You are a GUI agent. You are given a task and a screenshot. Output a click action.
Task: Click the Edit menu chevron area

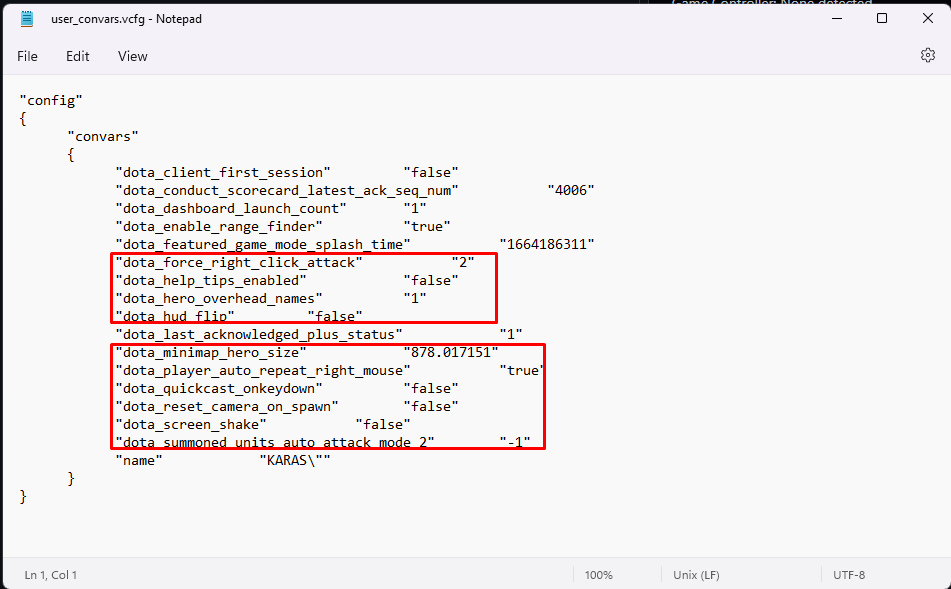point(78,56)
